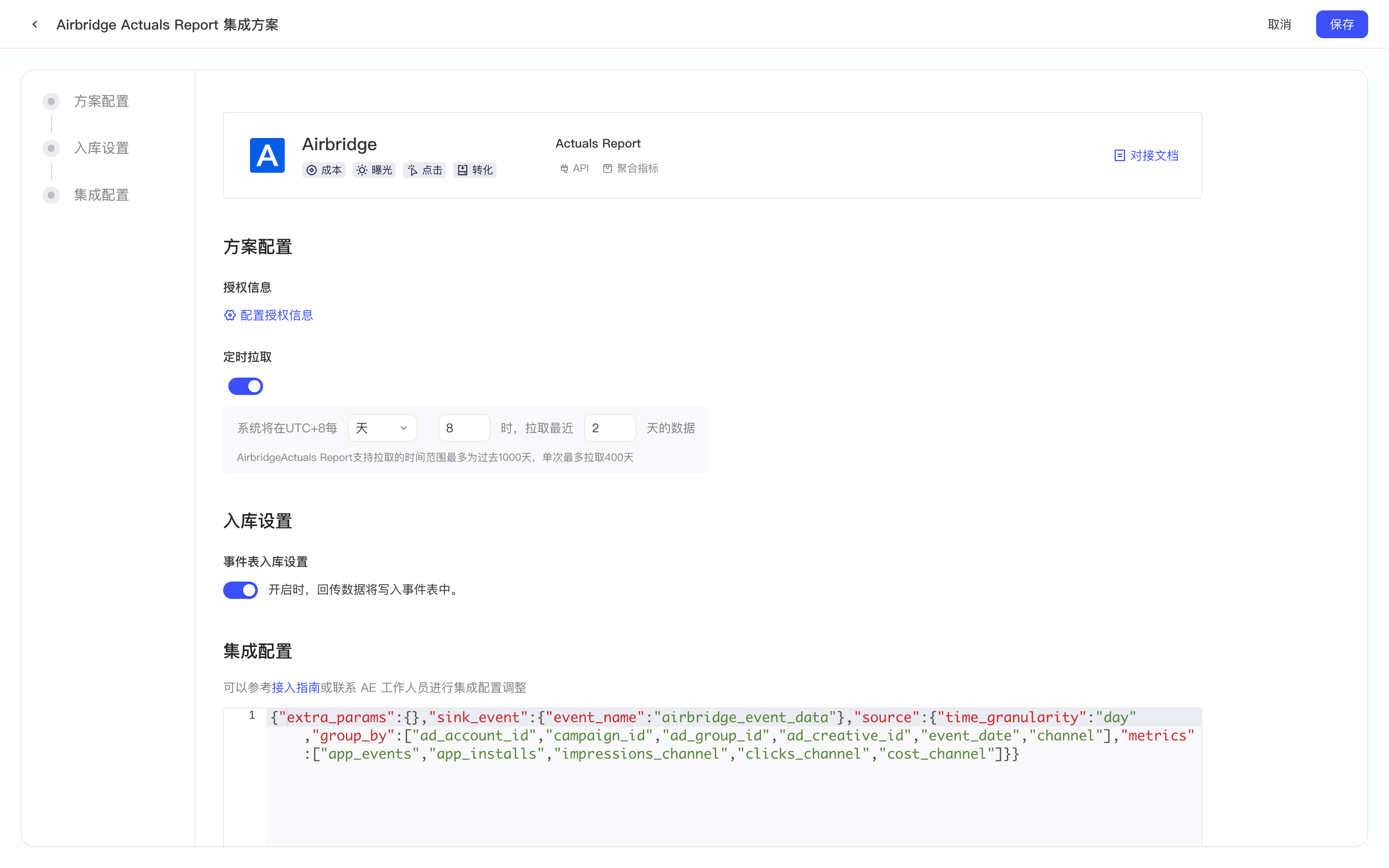Click the 点击 click cursor icon
The height and width of the screenshot is (868, 1389).
(x=412, y=170)
